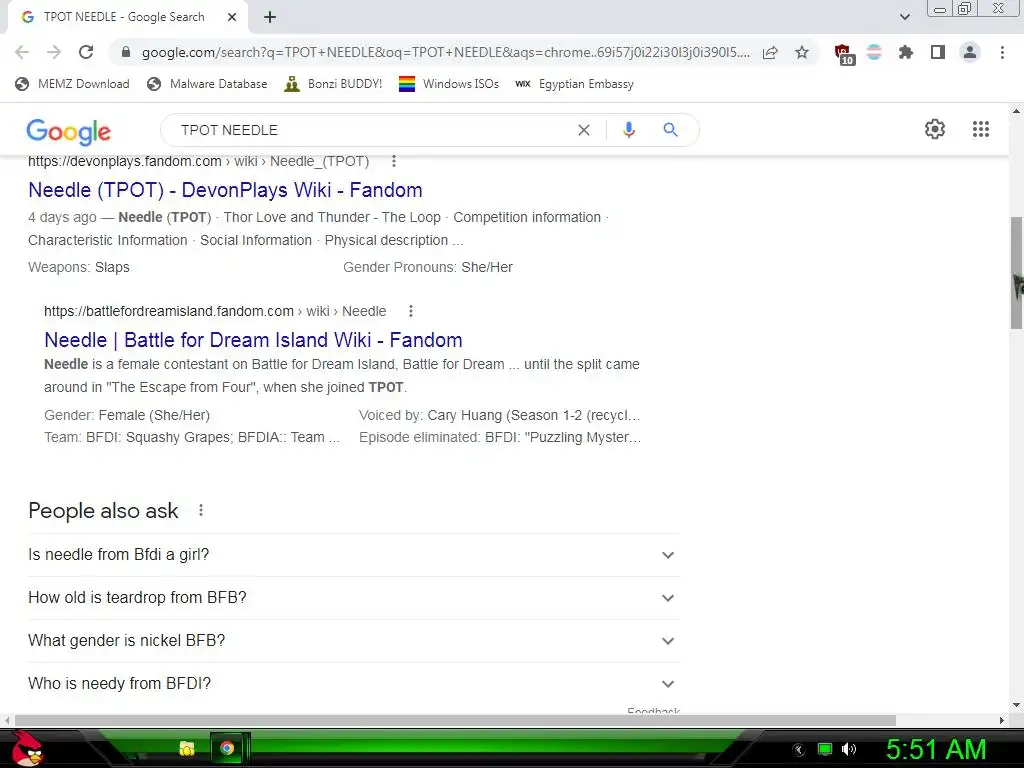Viewport: 1024px width, 768px height.
Task: Open Needle (TPOT) DevonPlays Wiki result
Action: point(225,190)
